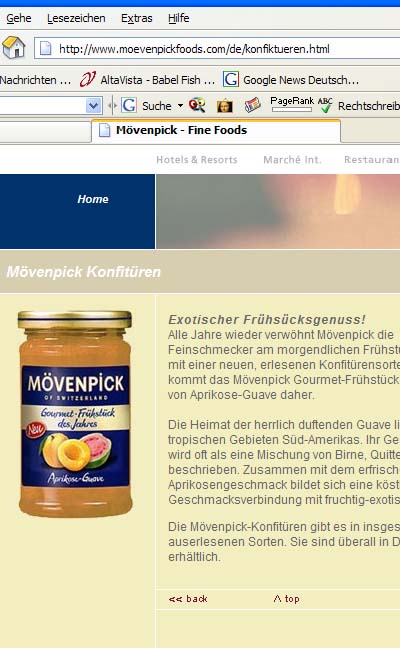Expand the Google toolbar search field dropdown

[x=94, y=106]
